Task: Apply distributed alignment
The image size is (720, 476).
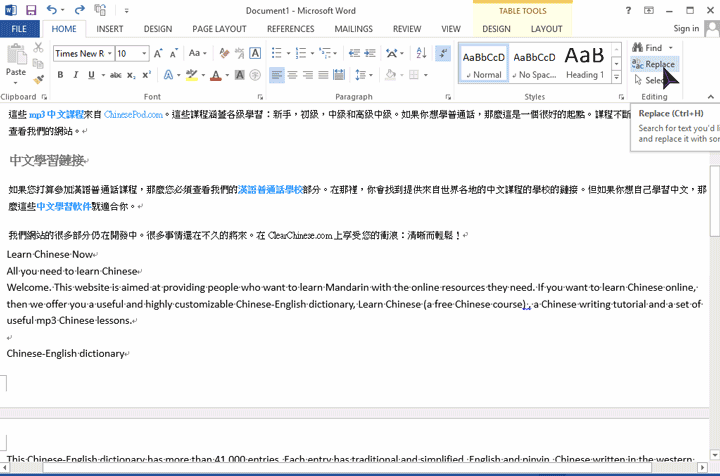Action: click(339, 75)
